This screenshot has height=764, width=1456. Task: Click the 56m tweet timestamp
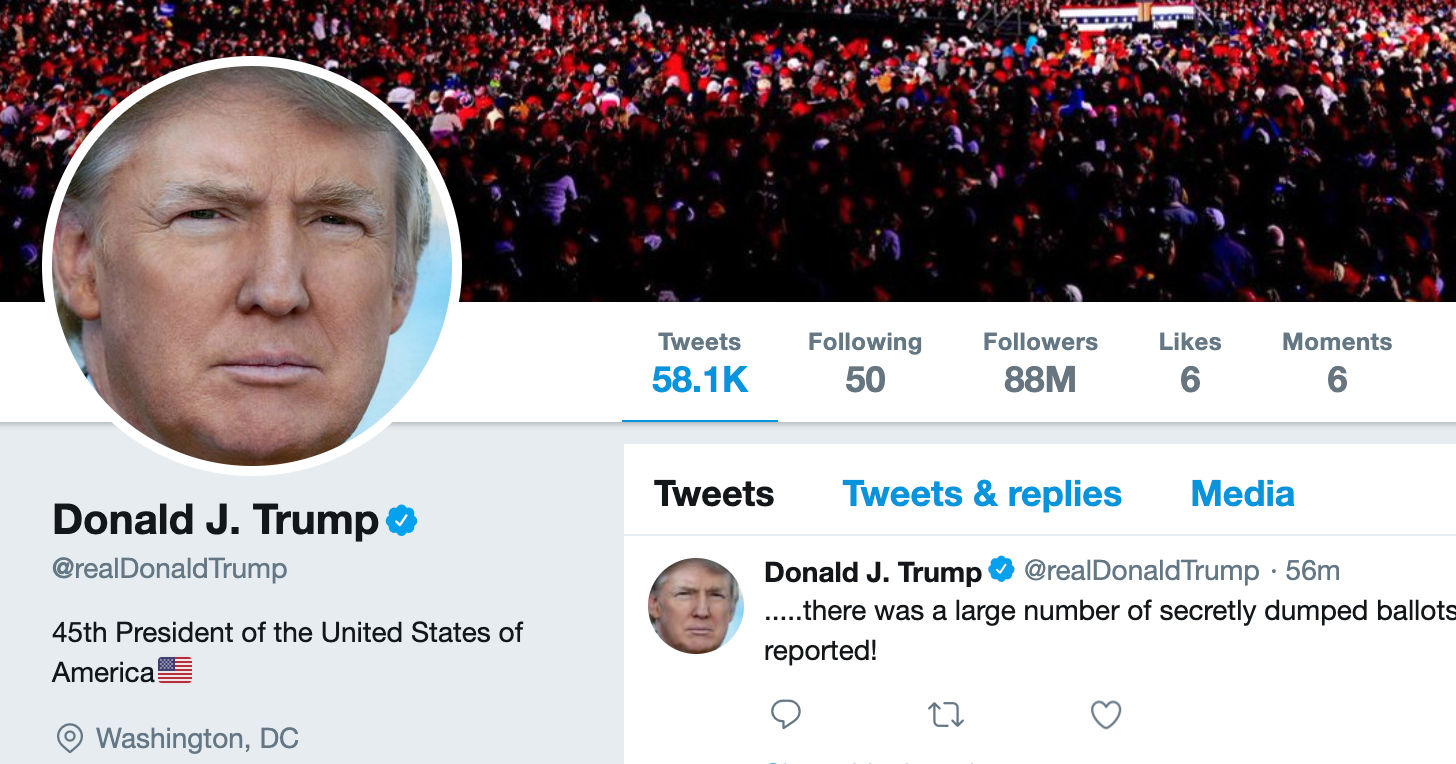pos(1312,571)
